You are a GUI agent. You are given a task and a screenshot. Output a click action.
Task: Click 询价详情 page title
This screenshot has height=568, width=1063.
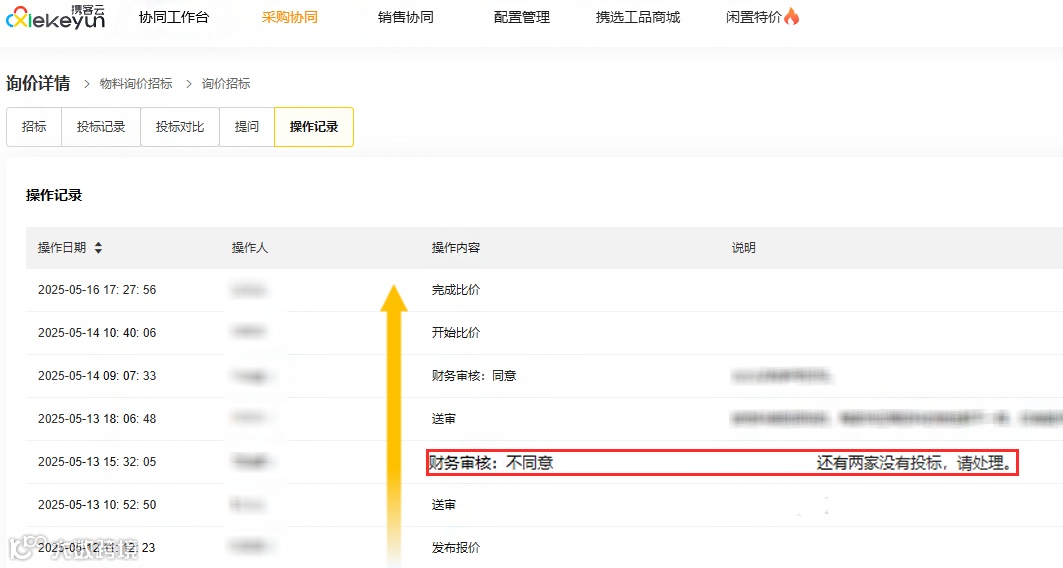click(x=38, y=83)
